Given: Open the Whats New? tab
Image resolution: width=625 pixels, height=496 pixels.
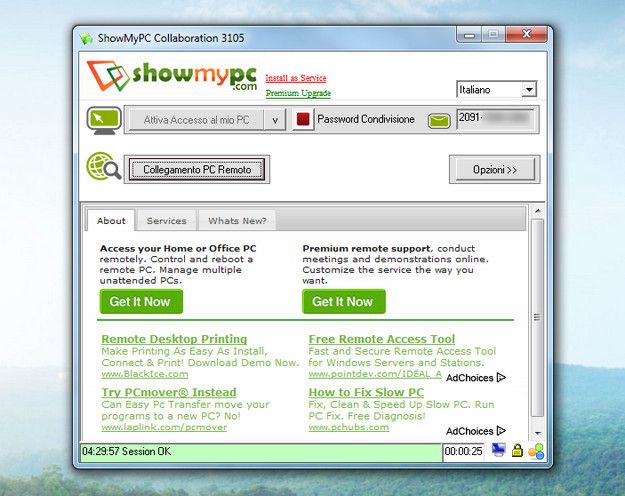Looking at the screenshot, I should click(237, 221).
